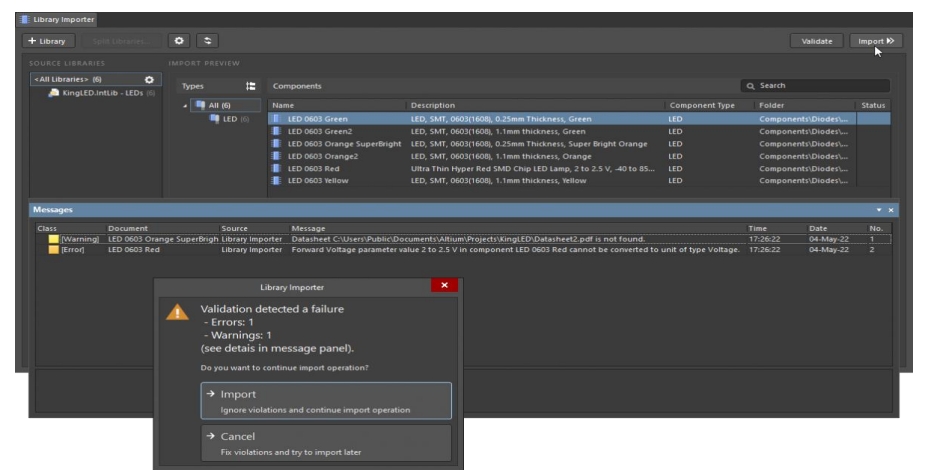The width and height of the screenshot is (925, 470).
Task: Click the settings gear toolbar button
Action: tap(179, 41)
